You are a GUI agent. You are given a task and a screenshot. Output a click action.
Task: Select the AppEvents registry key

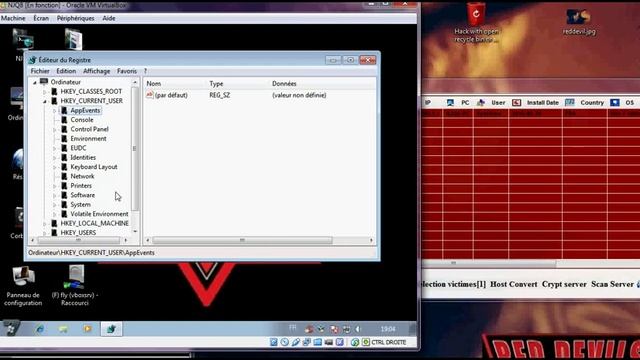[x=85, y=110]
